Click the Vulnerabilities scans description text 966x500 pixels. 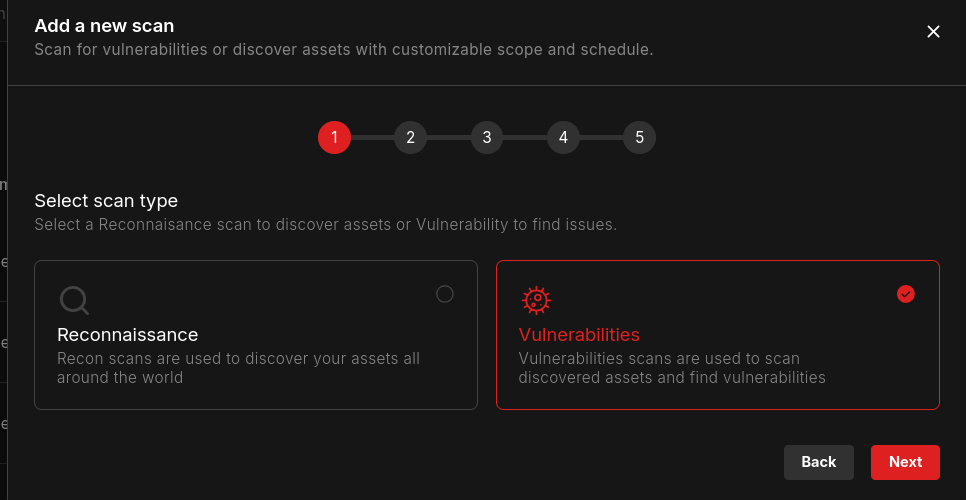pyautogui.click(x=672, y=368)
